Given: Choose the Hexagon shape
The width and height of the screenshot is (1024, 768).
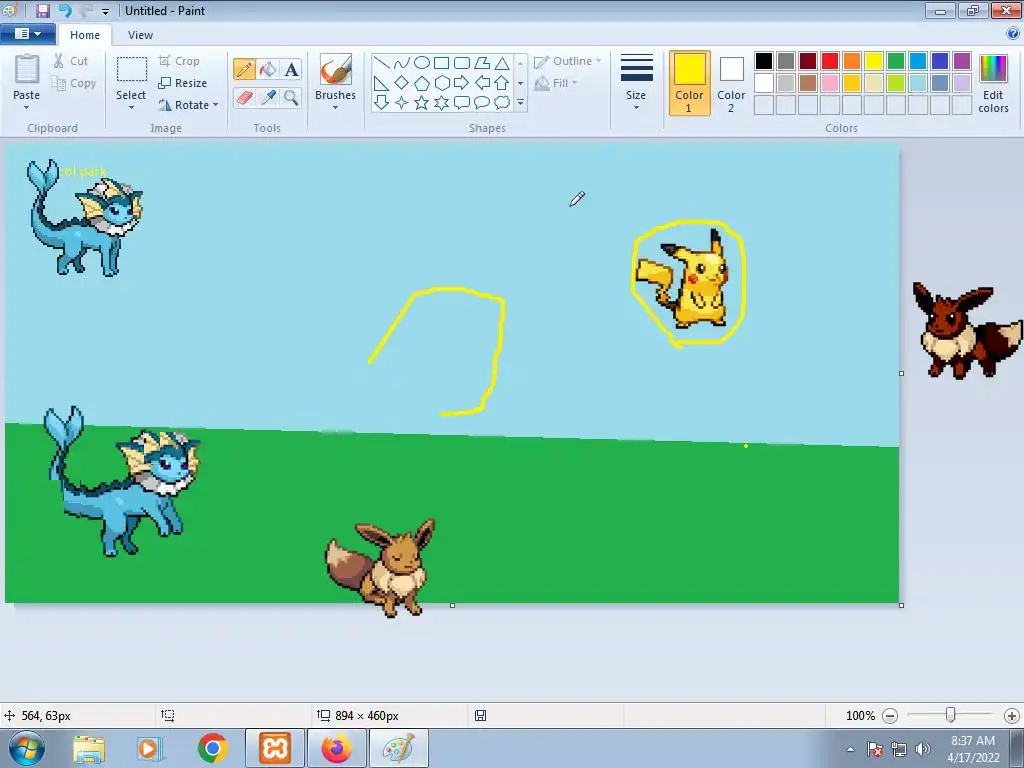Looking at the screenshot, I should point(442,83).
